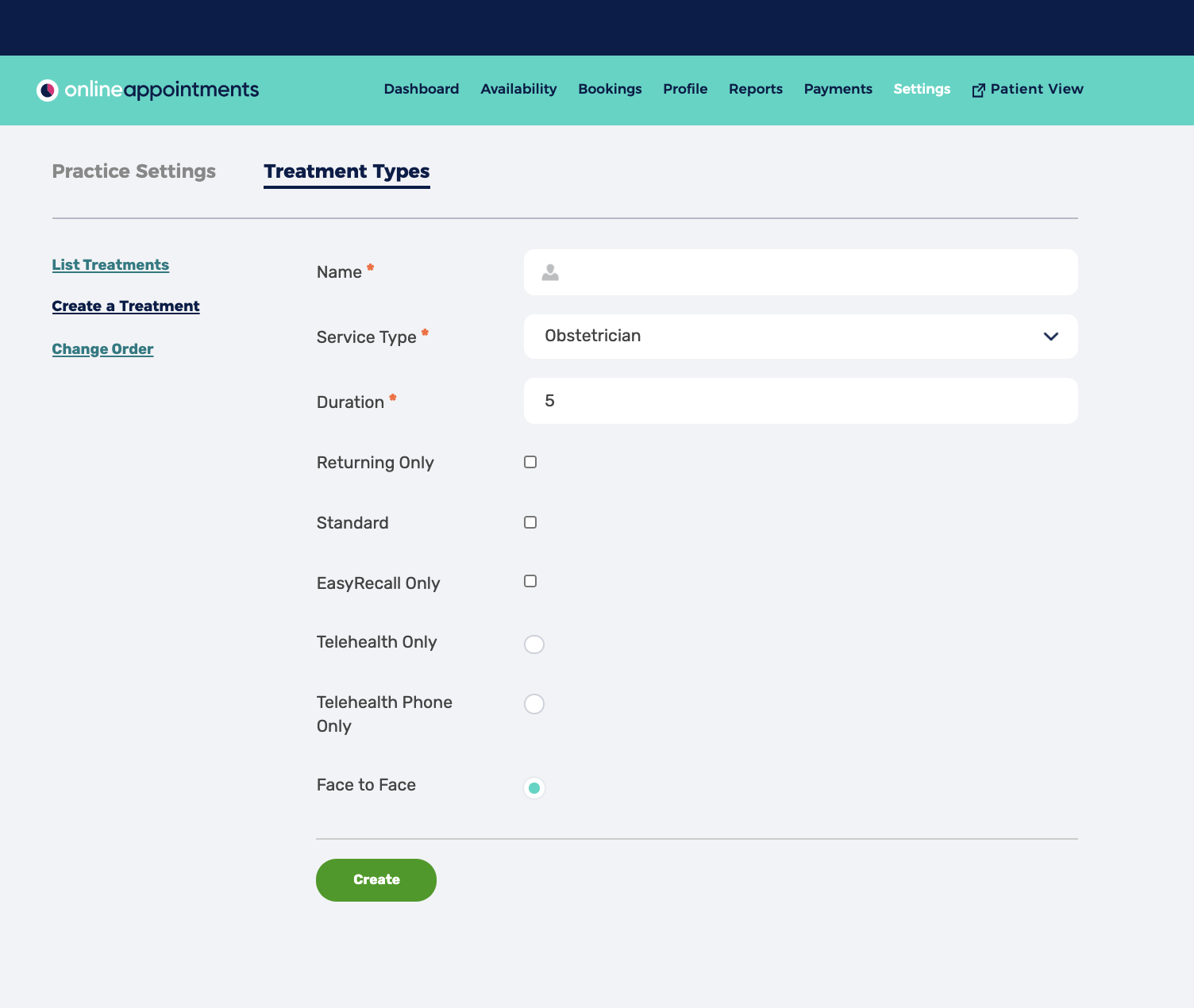Check the EasyRecall Only box

(530, 581)
